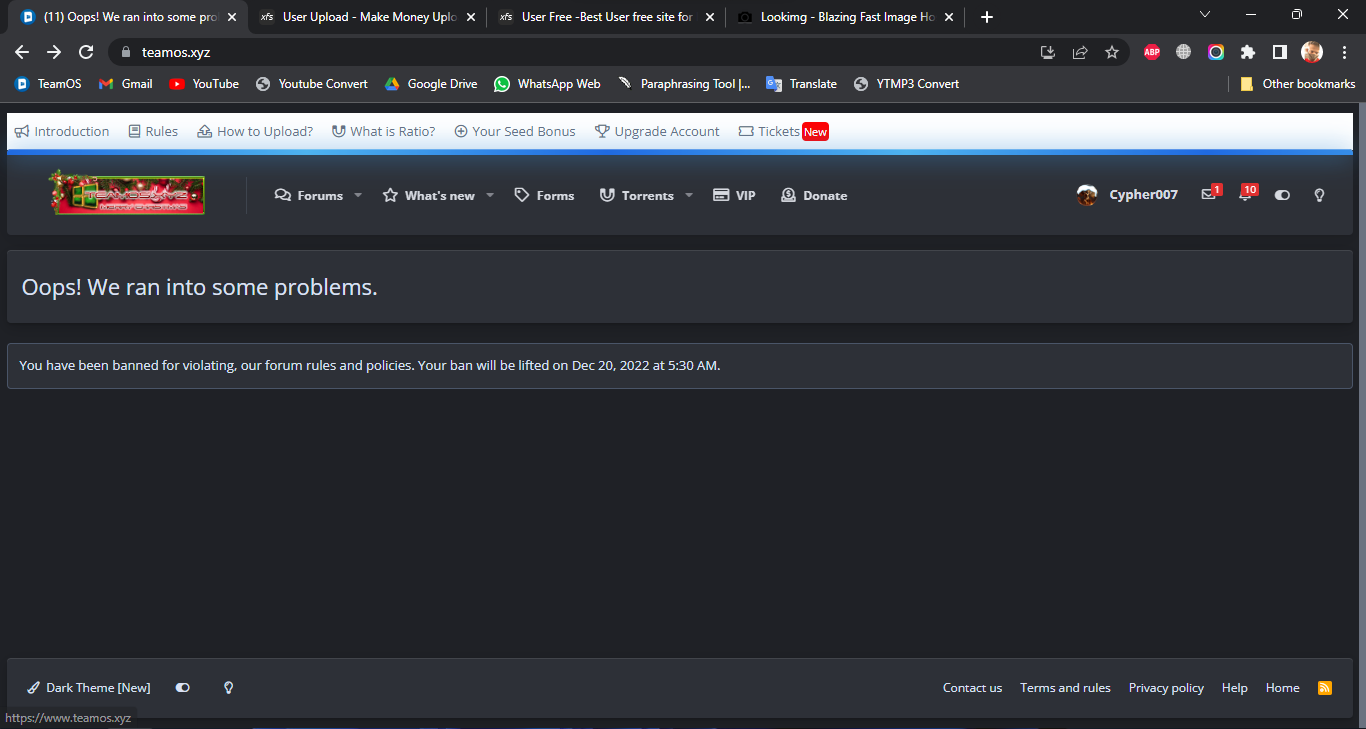Bookmark this page with the star icon
Viewport: 1366px width, 729px height.
1112,52
